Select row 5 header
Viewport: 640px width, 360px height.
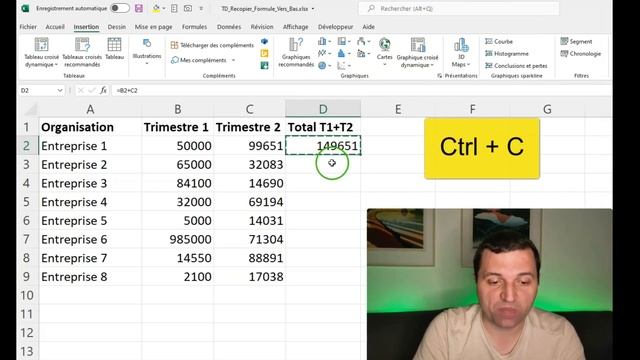pos(27,202)
